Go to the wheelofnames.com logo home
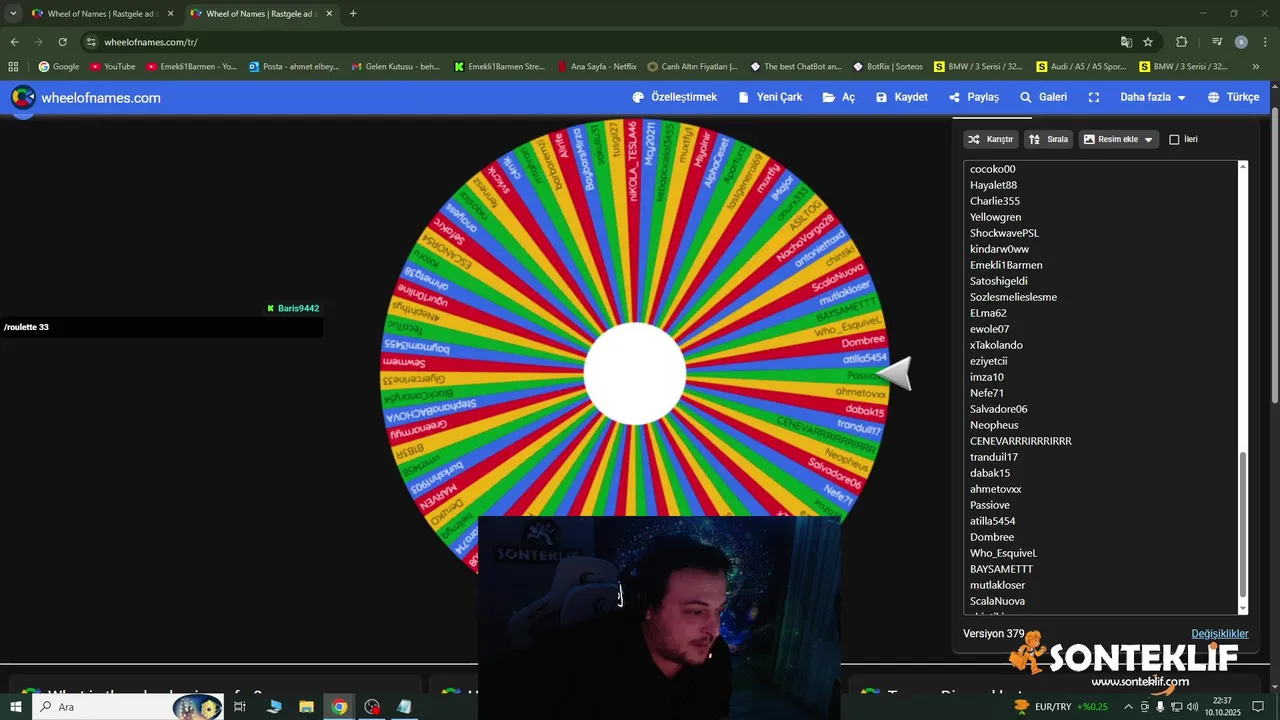The image size is (1280, 720). point(86,97)
